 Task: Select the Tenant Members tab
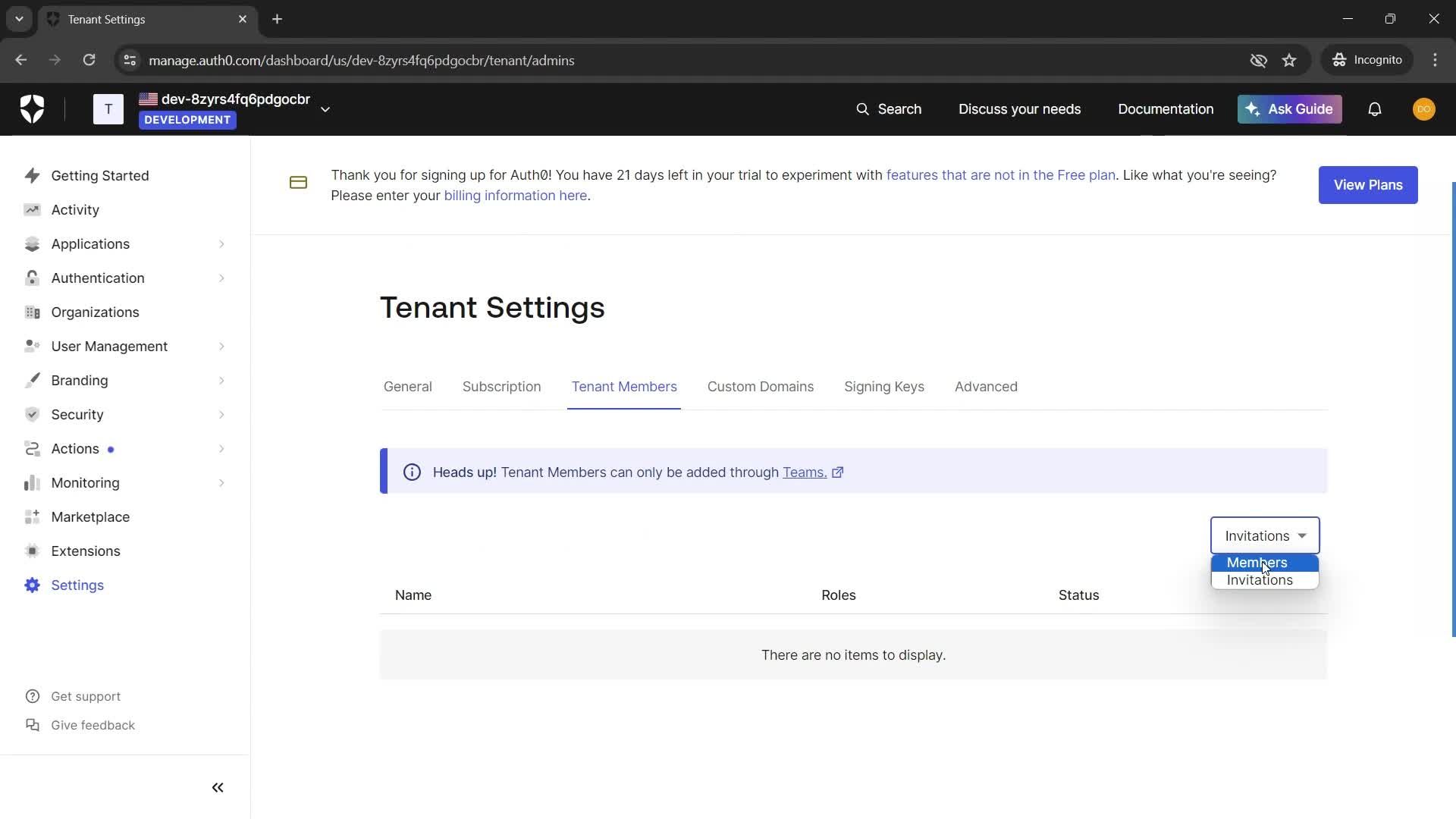pos(624,387)
